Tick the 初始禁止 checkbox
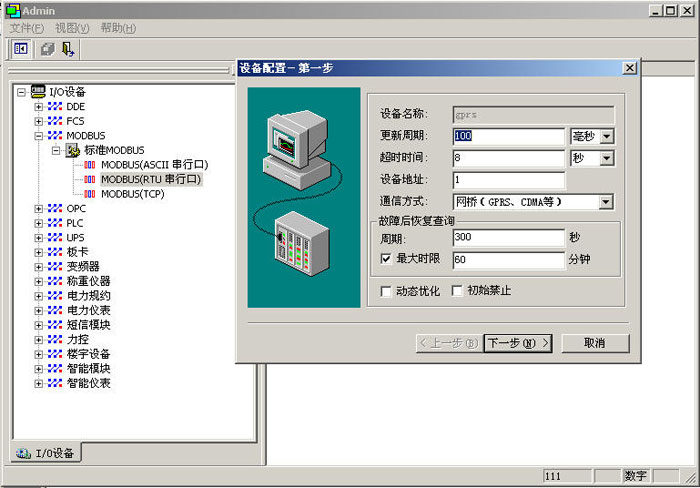The image size is (700, 488). click(x=458, y=291)
